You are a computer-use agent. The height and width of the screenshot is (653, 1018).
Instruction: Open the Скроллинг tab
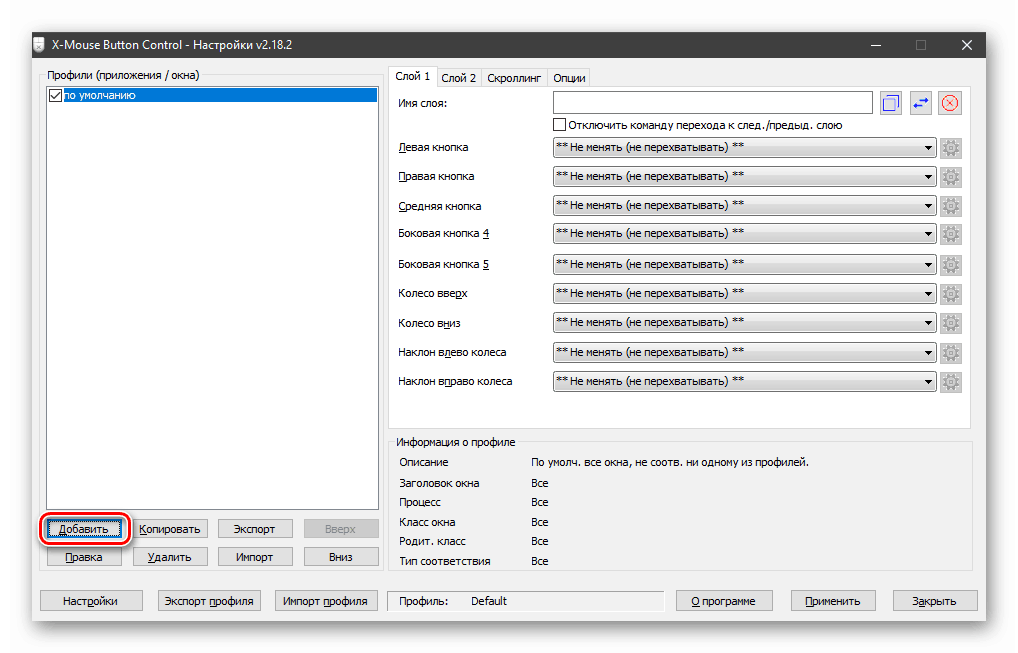click(x=514, y=78)
